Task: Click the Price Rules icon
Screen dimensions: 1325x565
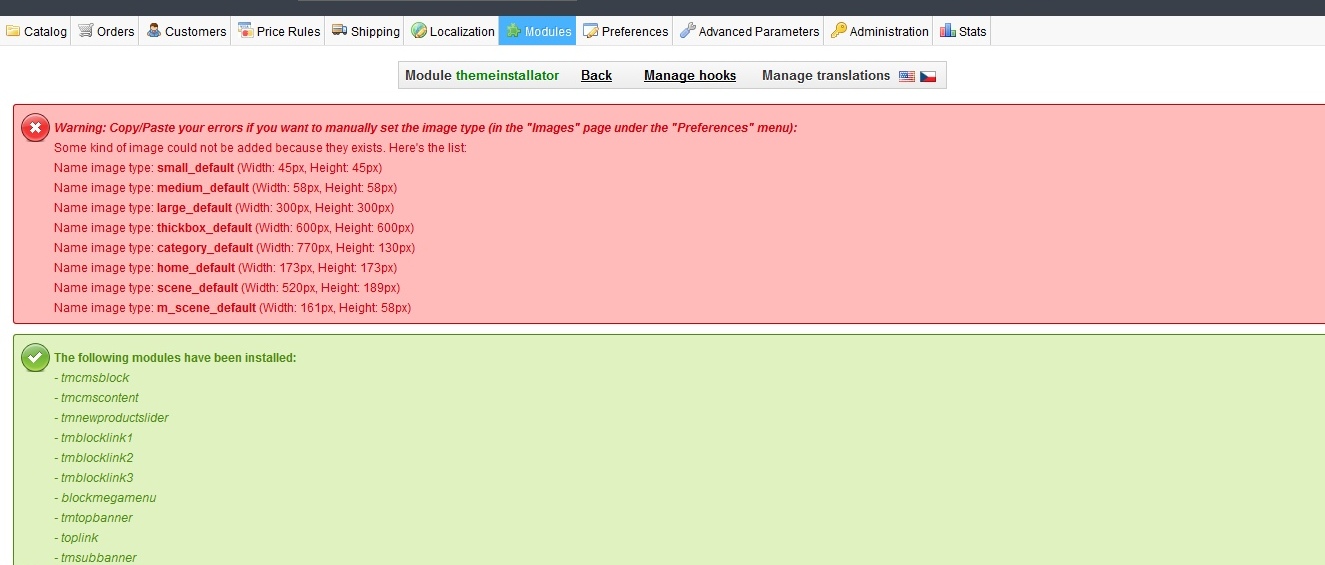Action: pyautogui.click(x=245, y=31)
